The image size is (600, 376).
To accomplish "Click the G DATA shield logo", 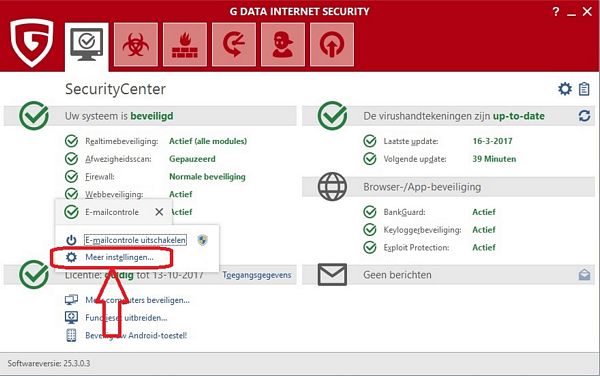I will tap(32, 43).
